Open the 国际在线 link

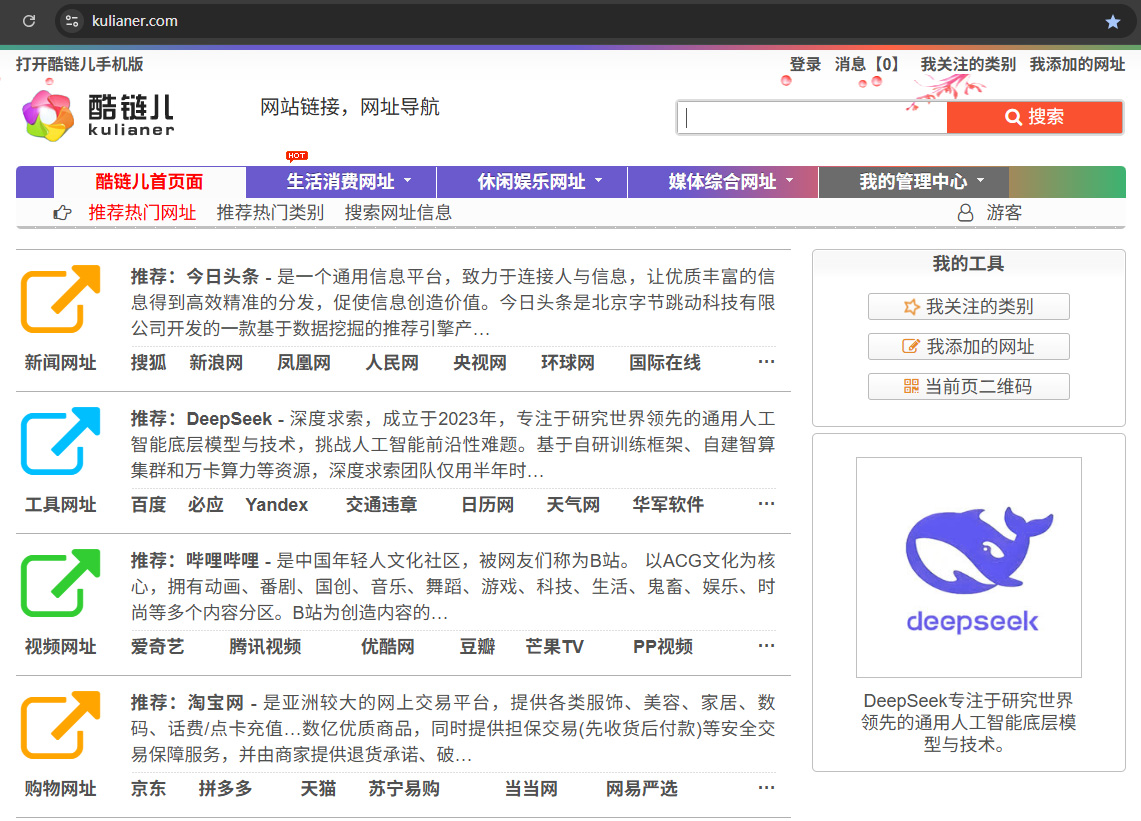[x=665, y=362]
